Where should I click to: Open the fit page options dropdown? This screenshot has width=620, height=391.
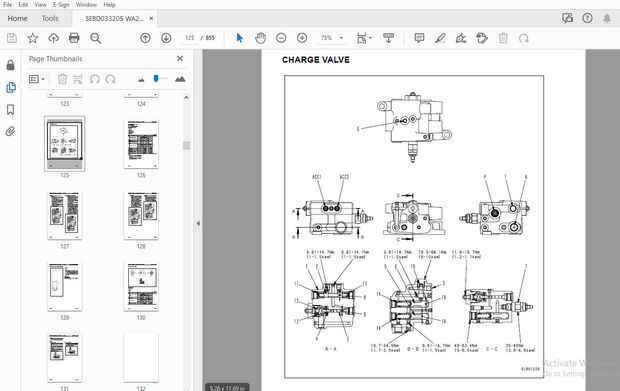click(364, 38)
